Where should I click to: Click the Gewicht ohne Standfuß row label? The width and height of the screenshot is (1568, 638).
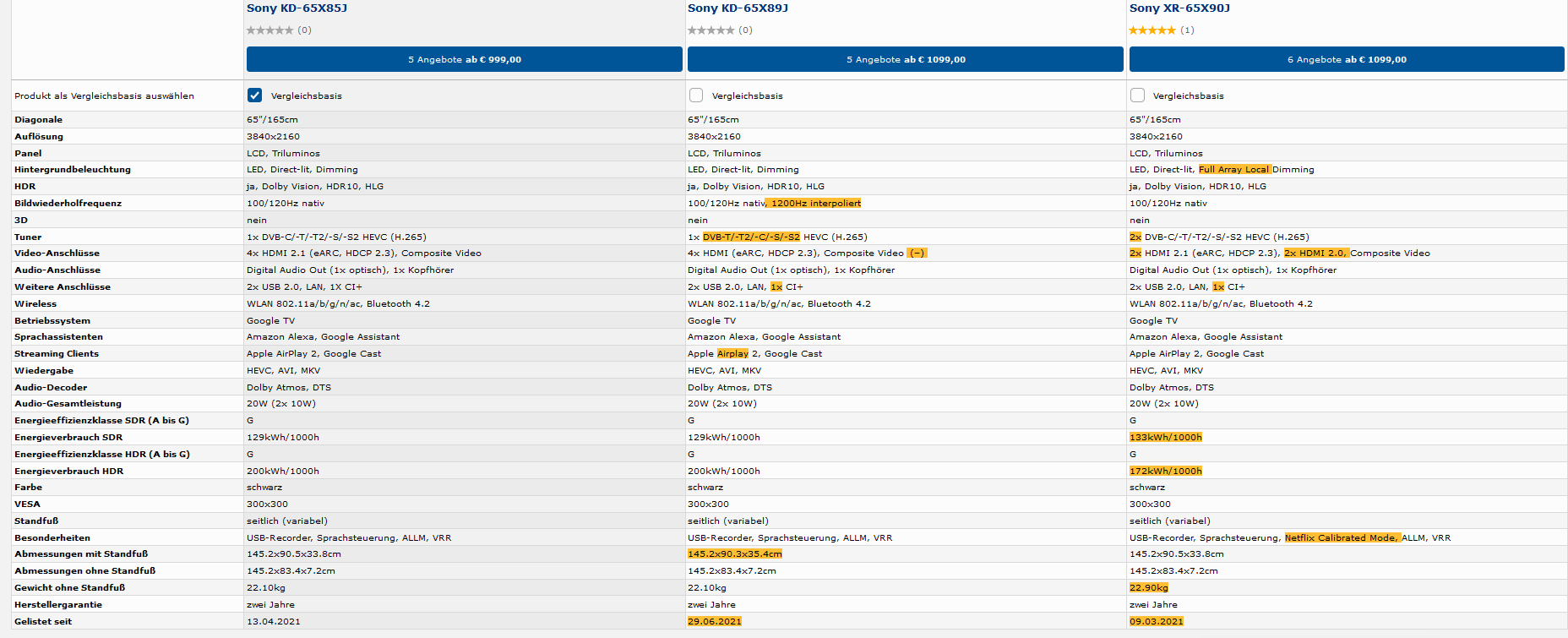[x=69, y=588]
